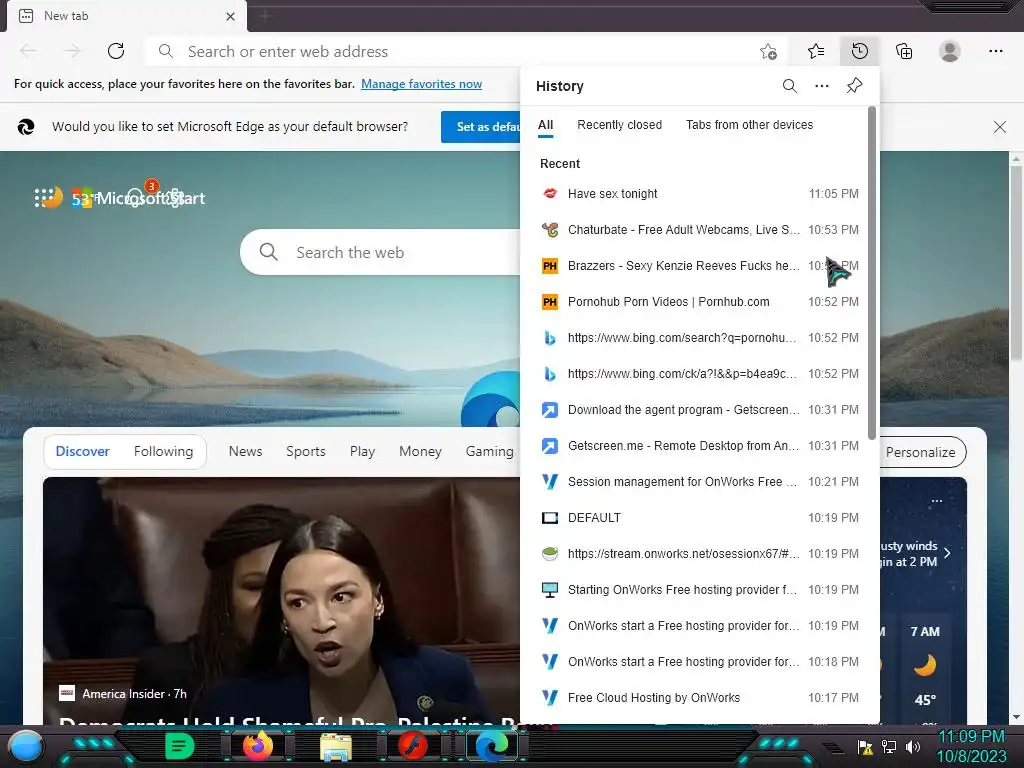Dismiss the default browser banner
The width and height of the screenshot is (1024, 768).
[x=999, y=127]
